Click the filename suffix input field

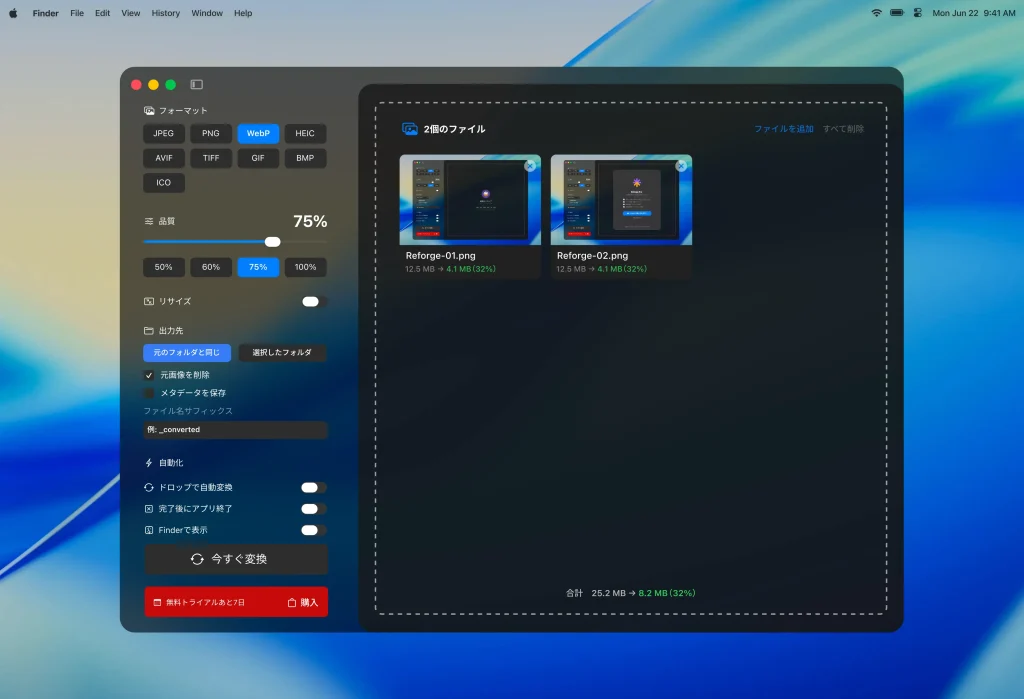coord(235,430)
